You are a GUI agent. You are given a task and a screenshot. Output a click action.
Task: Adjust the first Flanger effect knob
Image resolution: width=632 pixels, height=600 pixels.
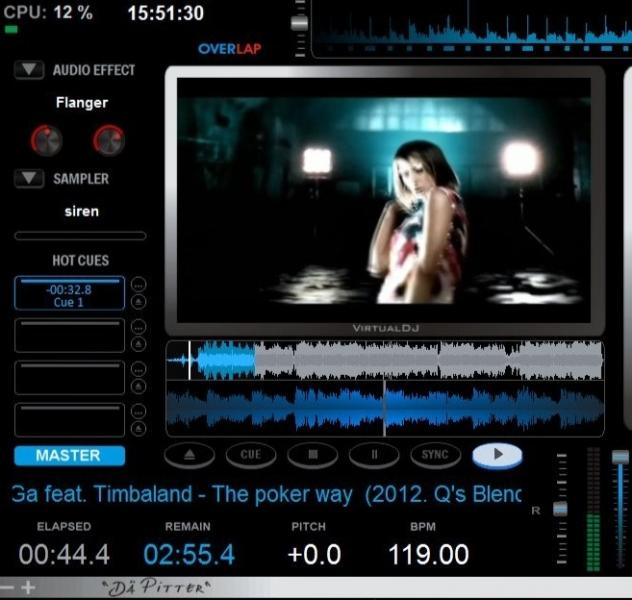click(x=46, y=140)
